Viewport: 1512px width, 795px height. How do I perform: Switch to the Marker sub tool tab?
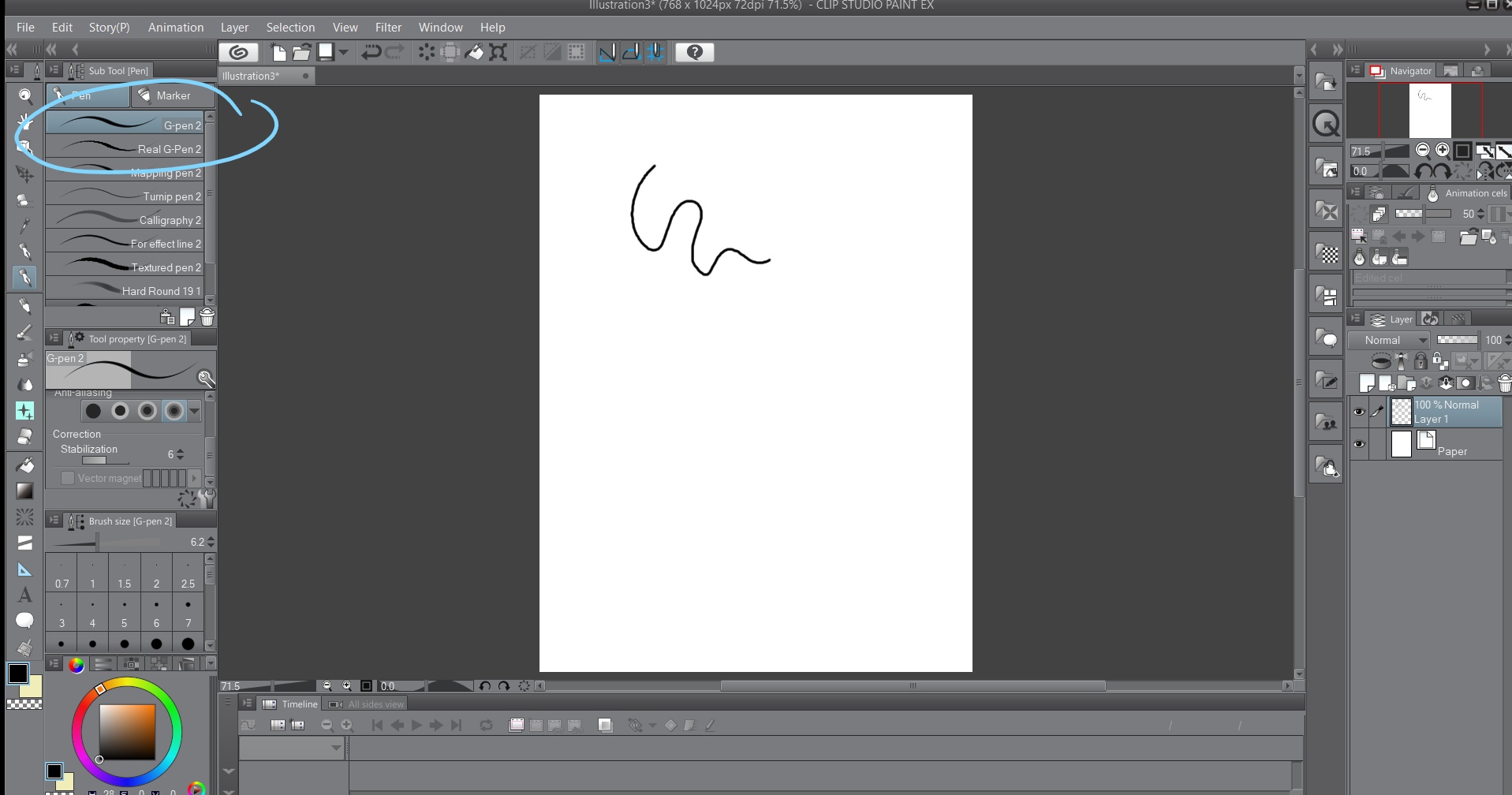point(172,95)
